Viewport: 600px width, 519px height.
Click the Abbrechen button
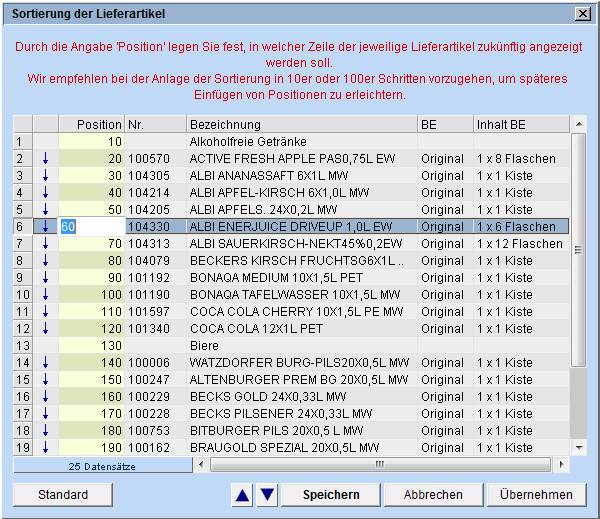pyautogui.click(x=433, y=494)
